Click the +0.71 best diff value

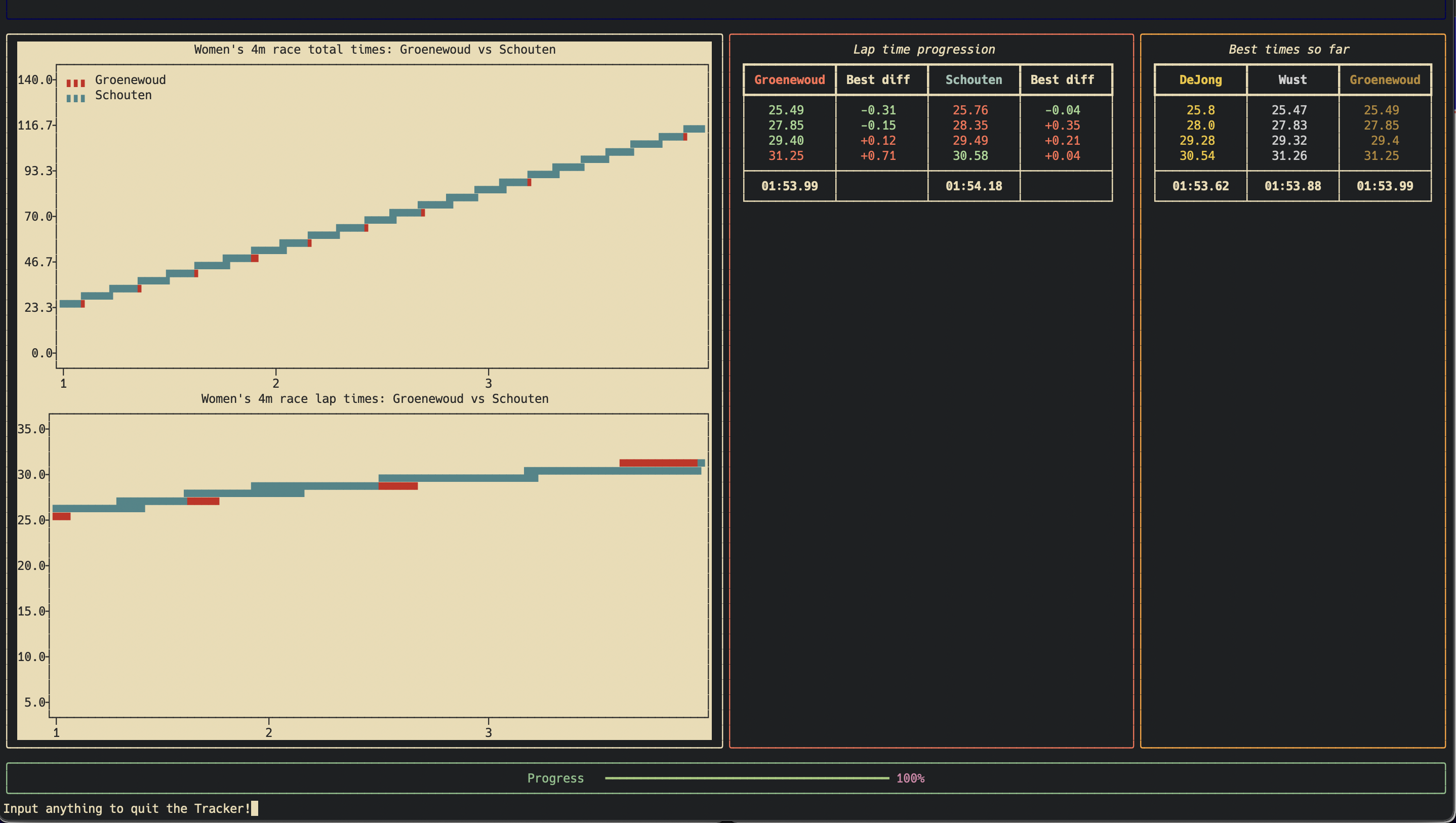coord(878,155)
